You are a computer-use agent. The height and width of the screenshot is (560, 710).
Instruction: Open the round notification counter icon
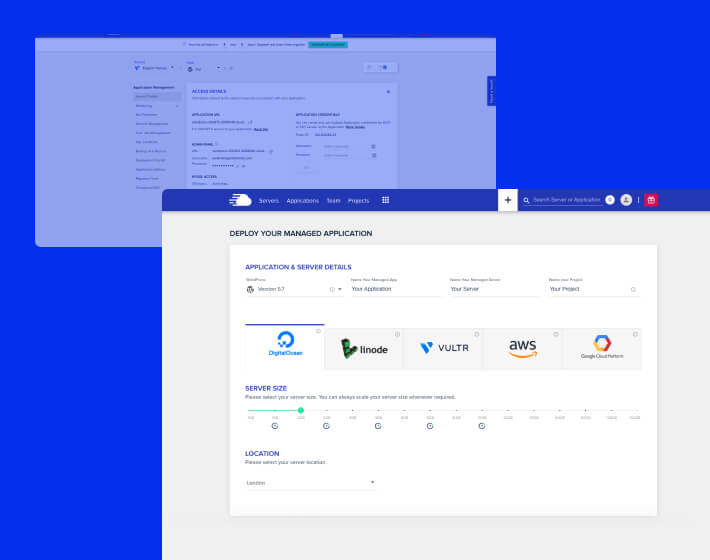pyautogui.click(x=610, y=200)
